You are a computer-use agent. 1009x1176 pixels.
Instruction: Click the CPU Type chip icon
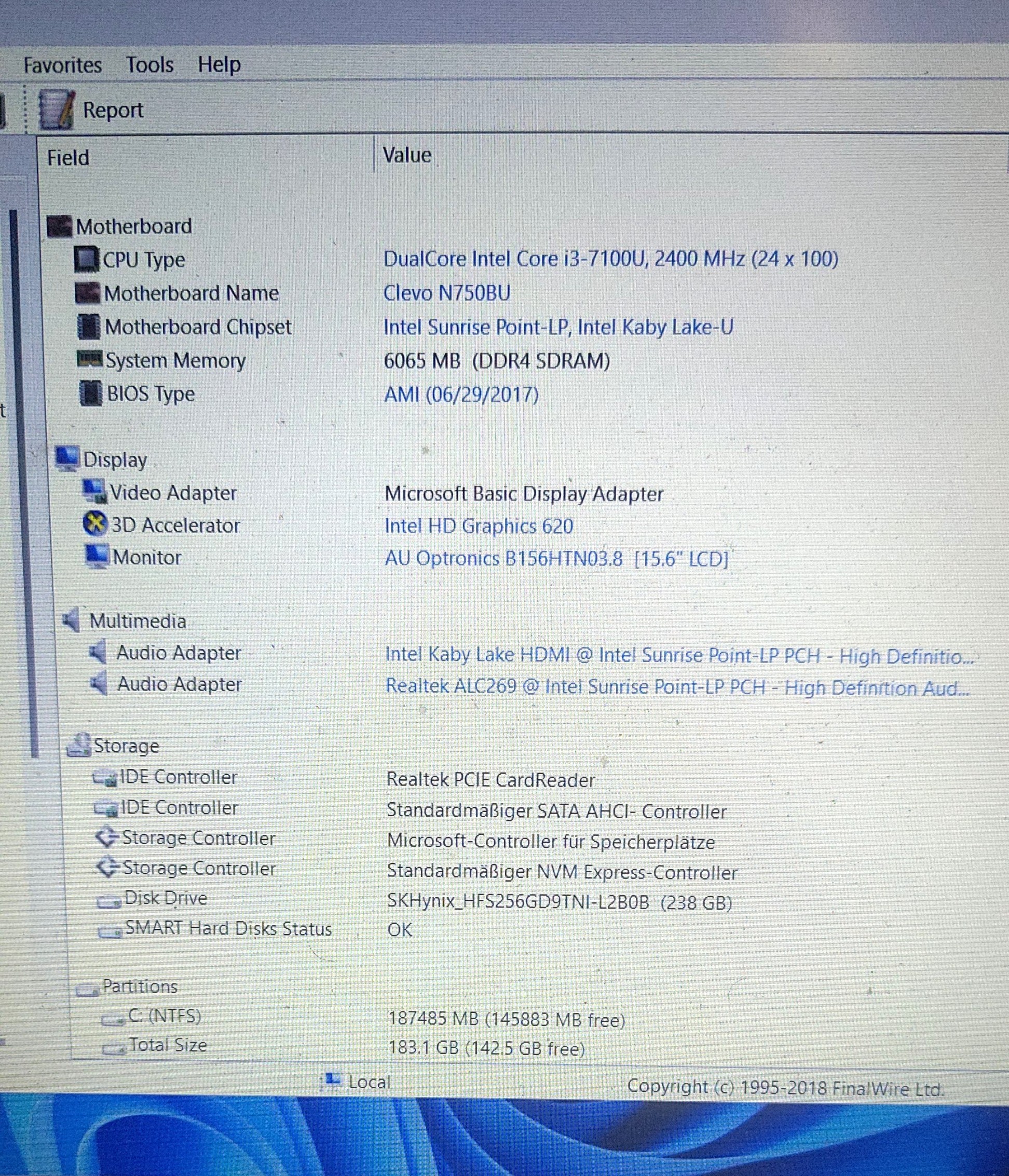pyautogui.click(x=87, y=260)
